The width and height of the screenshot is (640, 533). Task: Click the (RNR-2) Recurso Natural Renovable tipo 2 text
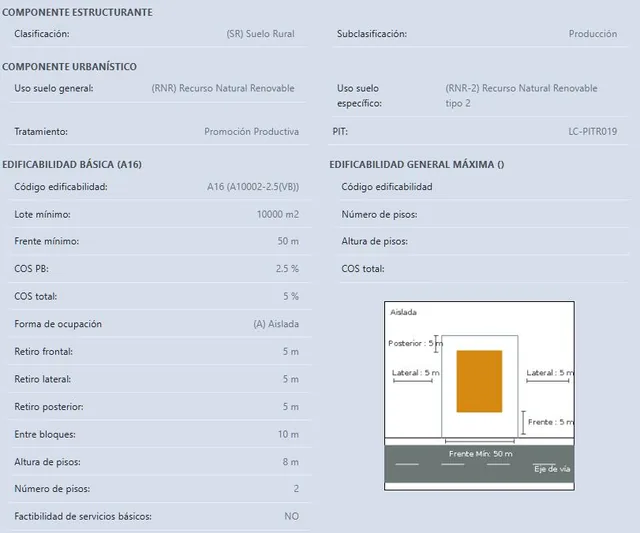pos(521,95)
